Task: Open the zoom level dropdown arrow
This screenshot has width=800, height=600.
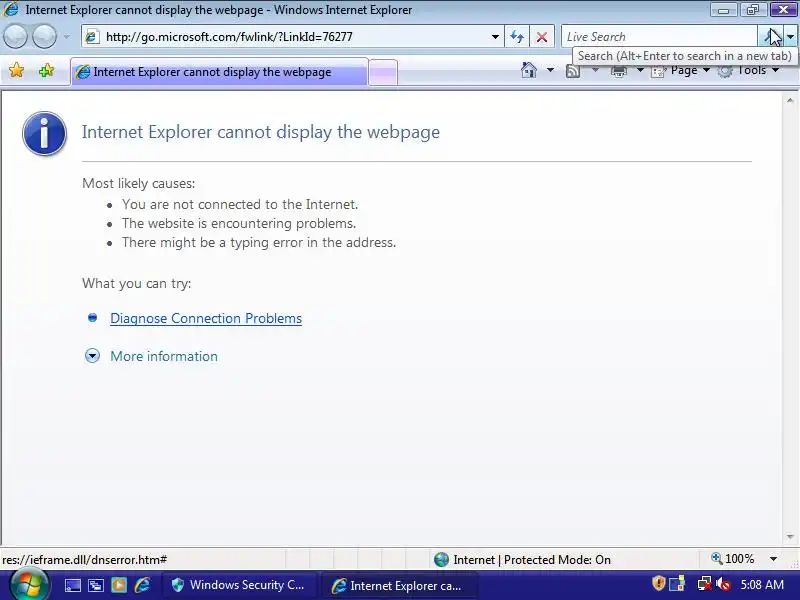Action: click(773, 559)
